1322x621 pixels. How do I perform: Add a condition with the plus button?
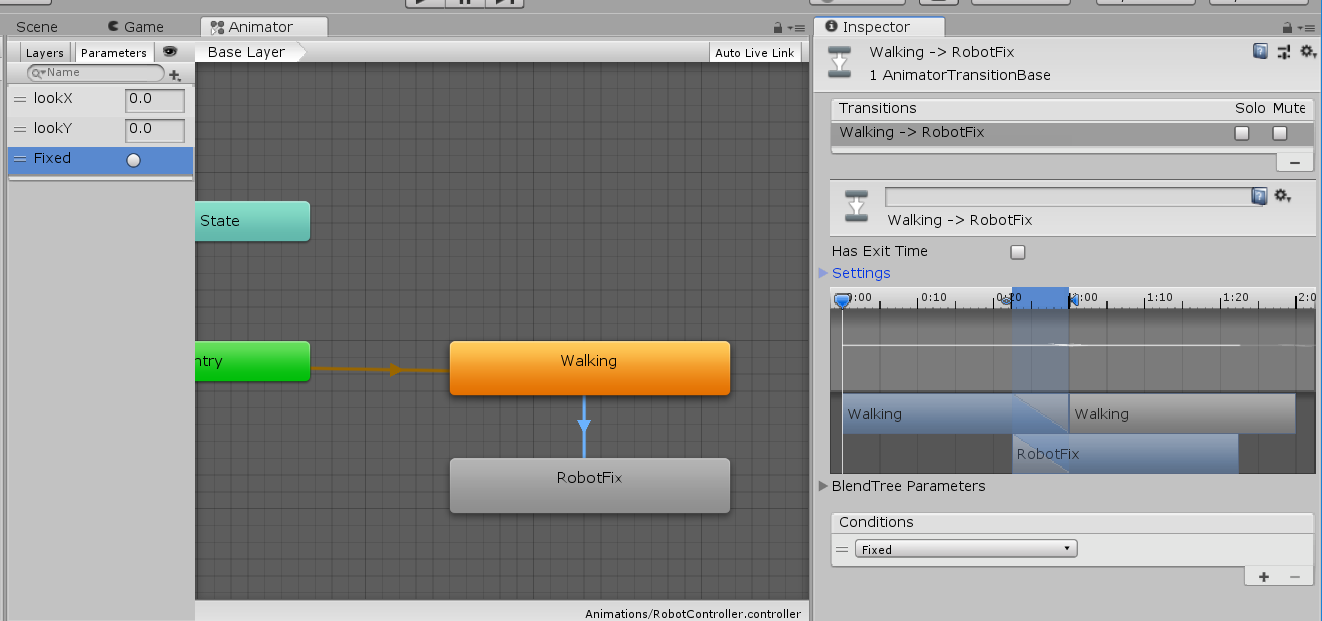click(x=1264, y=576)
